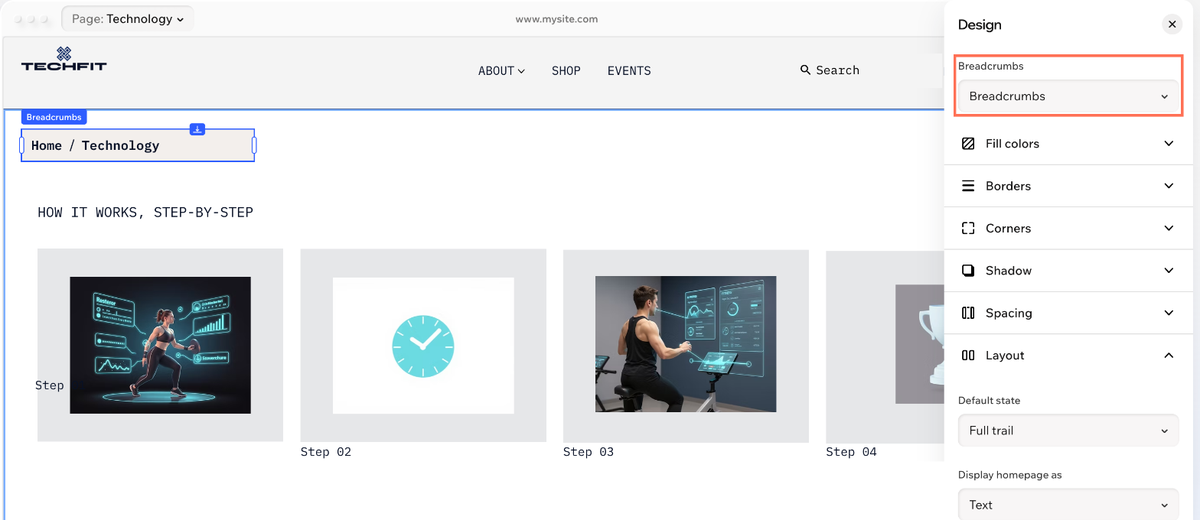The width and height of the screenshot is (1200, 520).
Task: Click the Search field text
Action: [838, 70]
